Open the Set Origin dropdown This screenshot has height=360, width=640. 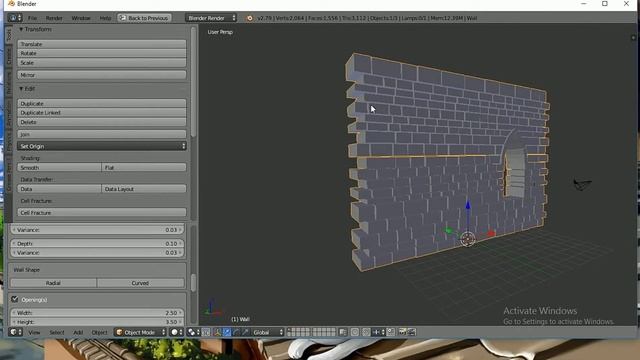pos(102,146)
